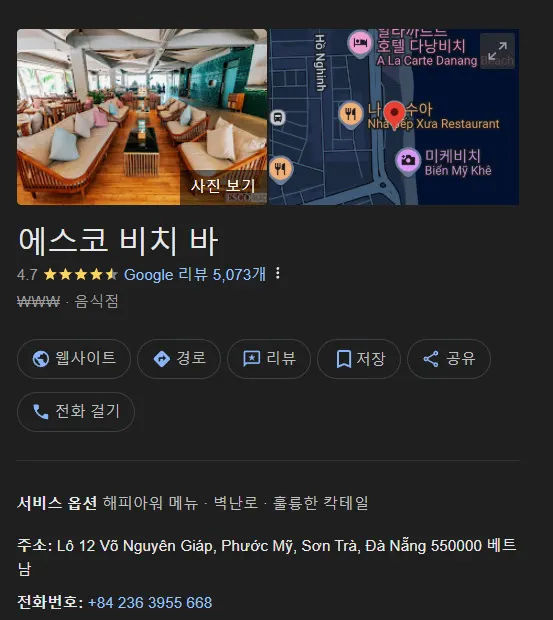Click the 리뷰 review button
This screenshot has width=553, height=620.
pos(269,359)
